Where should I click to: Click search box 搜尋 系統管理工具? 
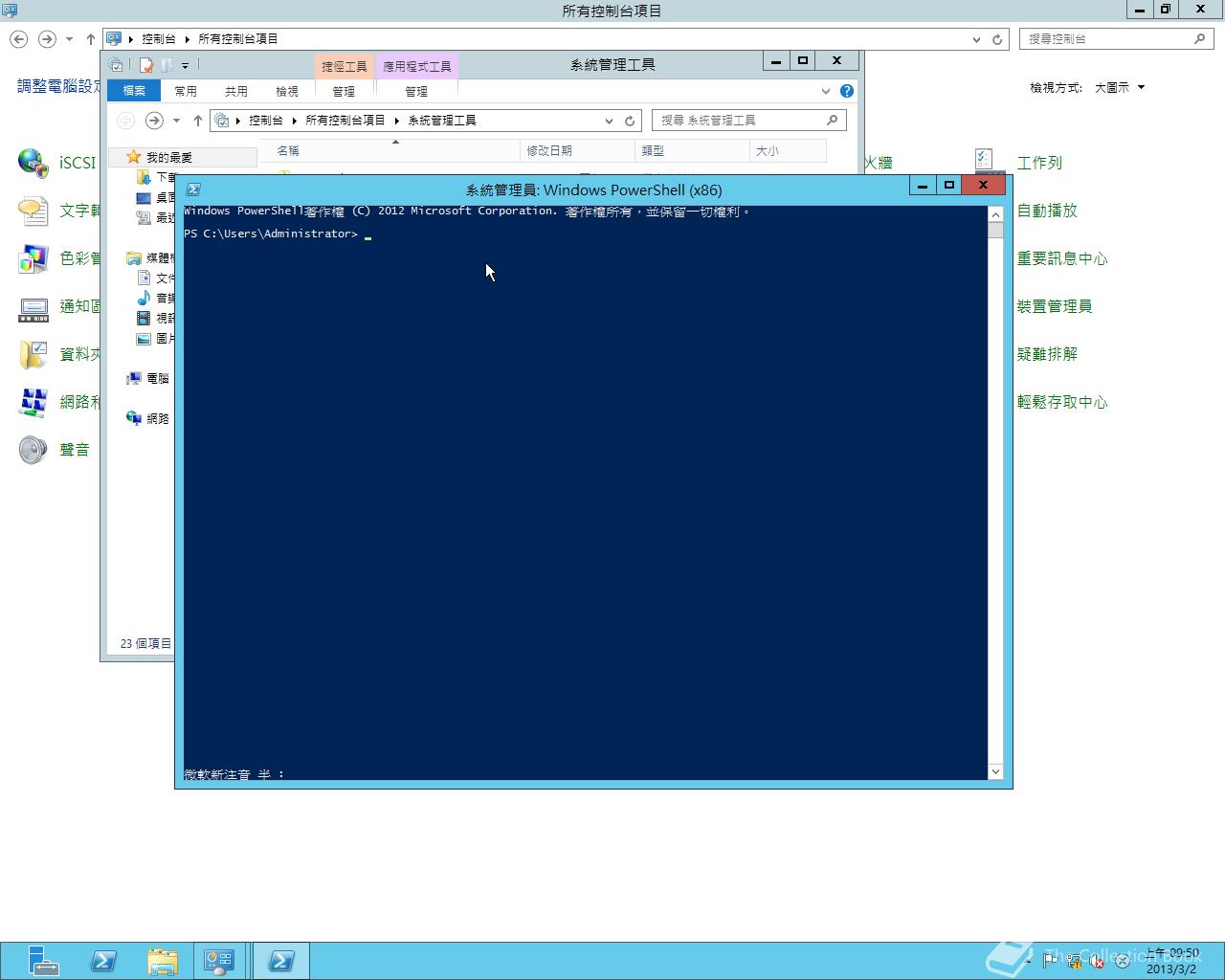coord(748,121)
